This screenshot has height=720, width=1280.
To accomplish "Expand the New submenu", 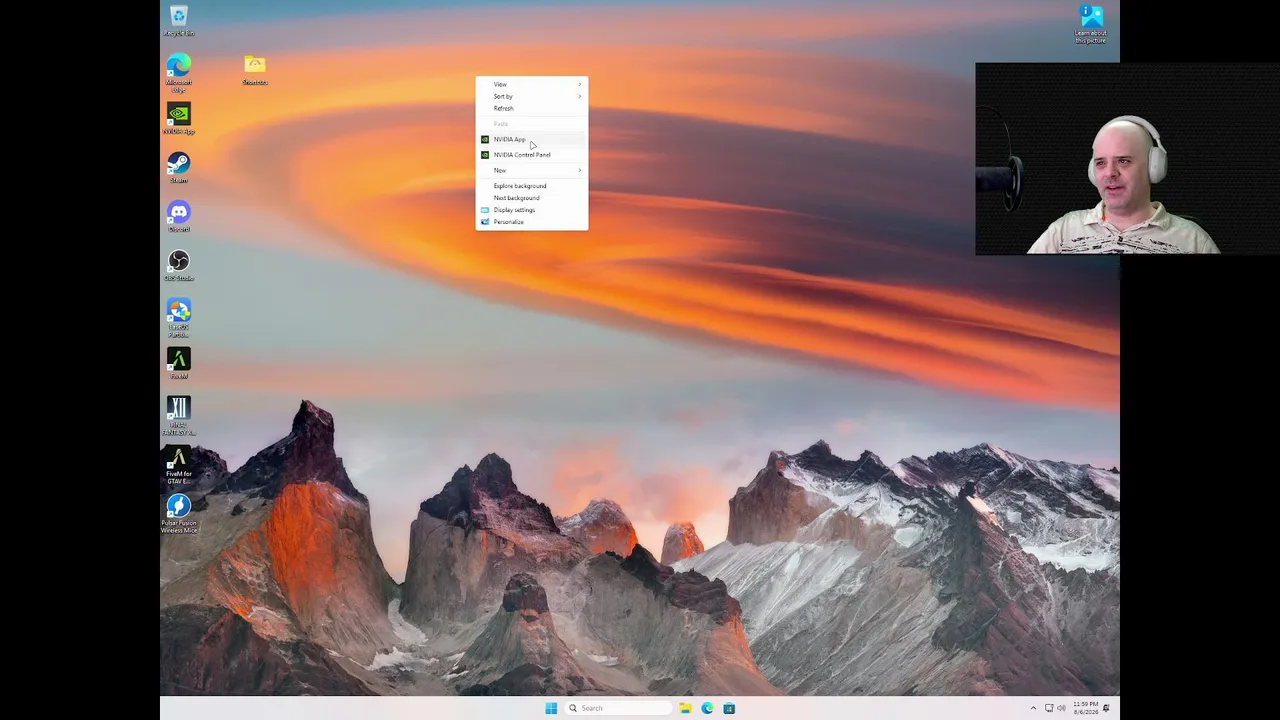I will tap(532, 170).
